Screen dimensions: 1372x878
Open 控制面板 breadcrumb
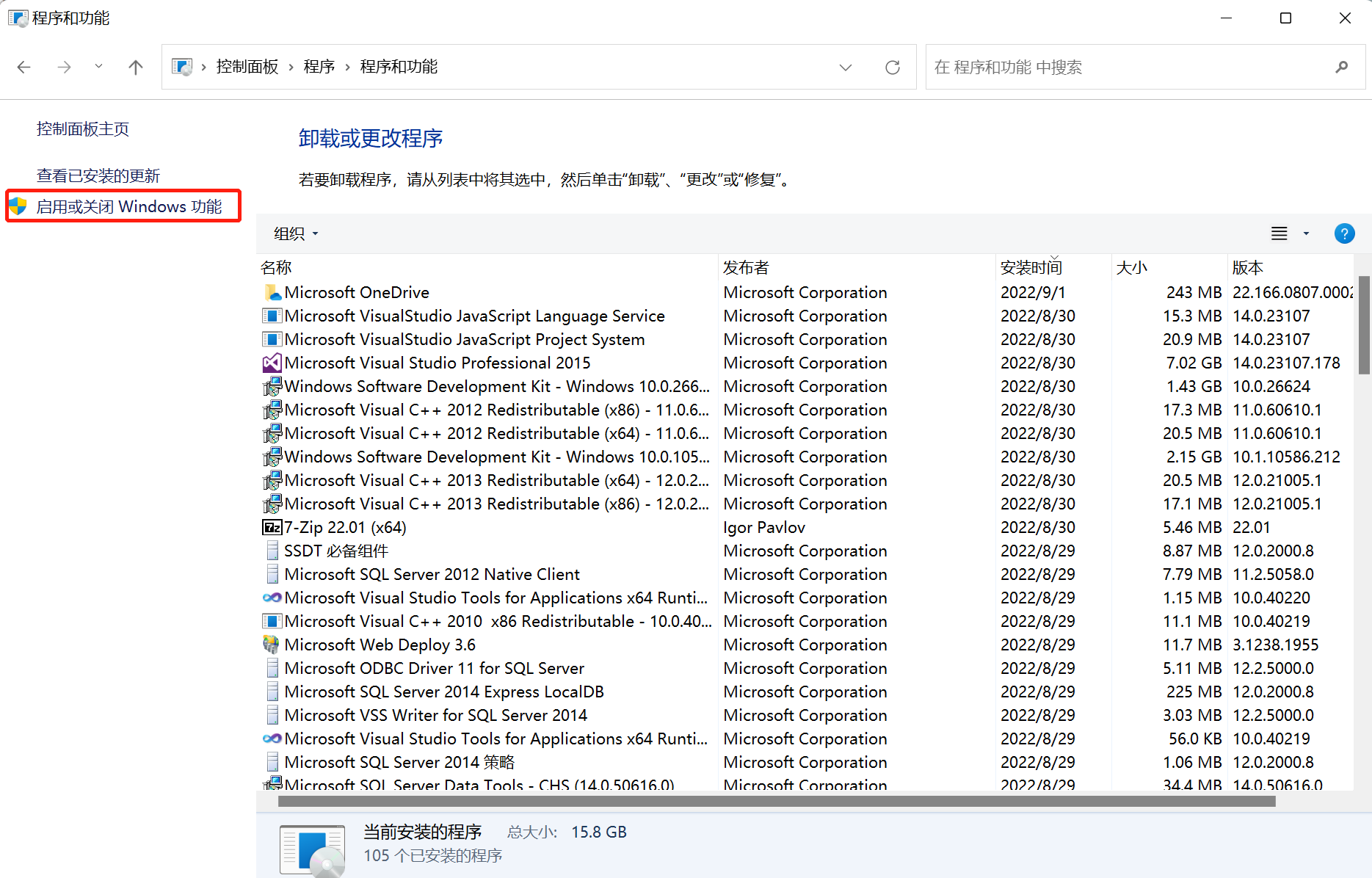247,67
